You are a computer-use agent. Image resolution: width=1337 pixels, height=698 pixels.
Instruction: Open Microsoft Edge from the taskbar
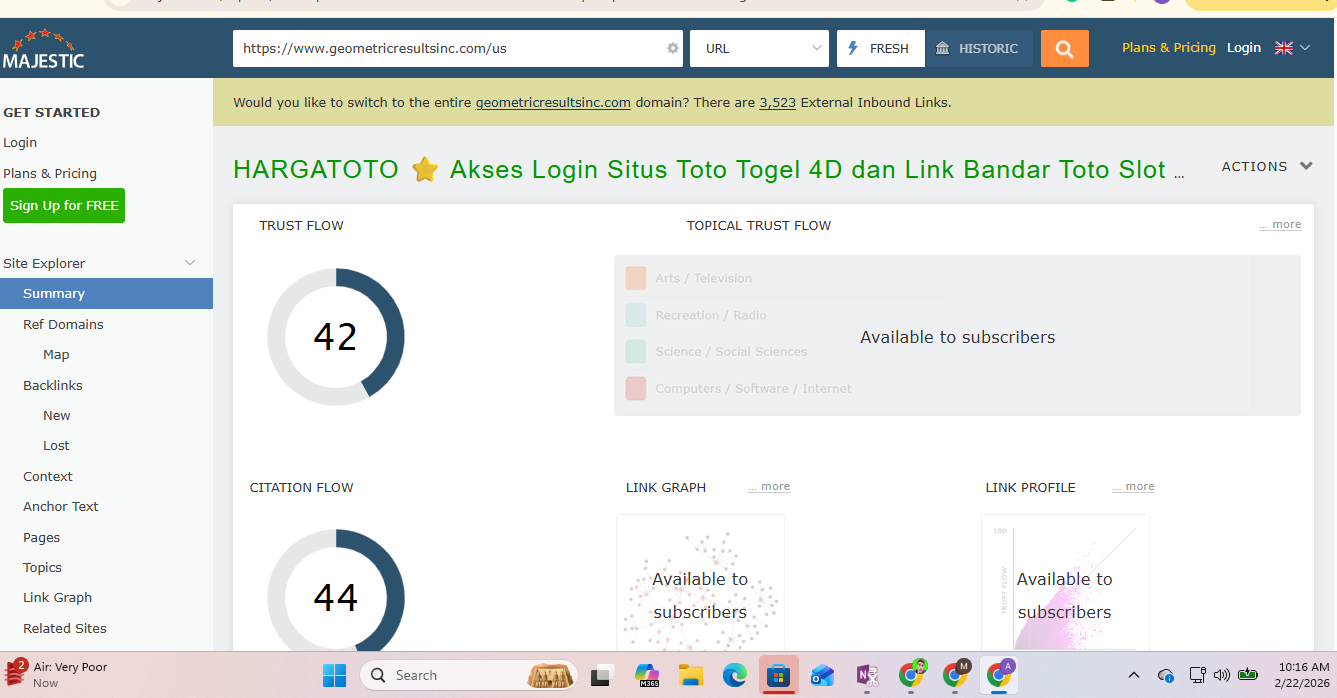[735, 675]
